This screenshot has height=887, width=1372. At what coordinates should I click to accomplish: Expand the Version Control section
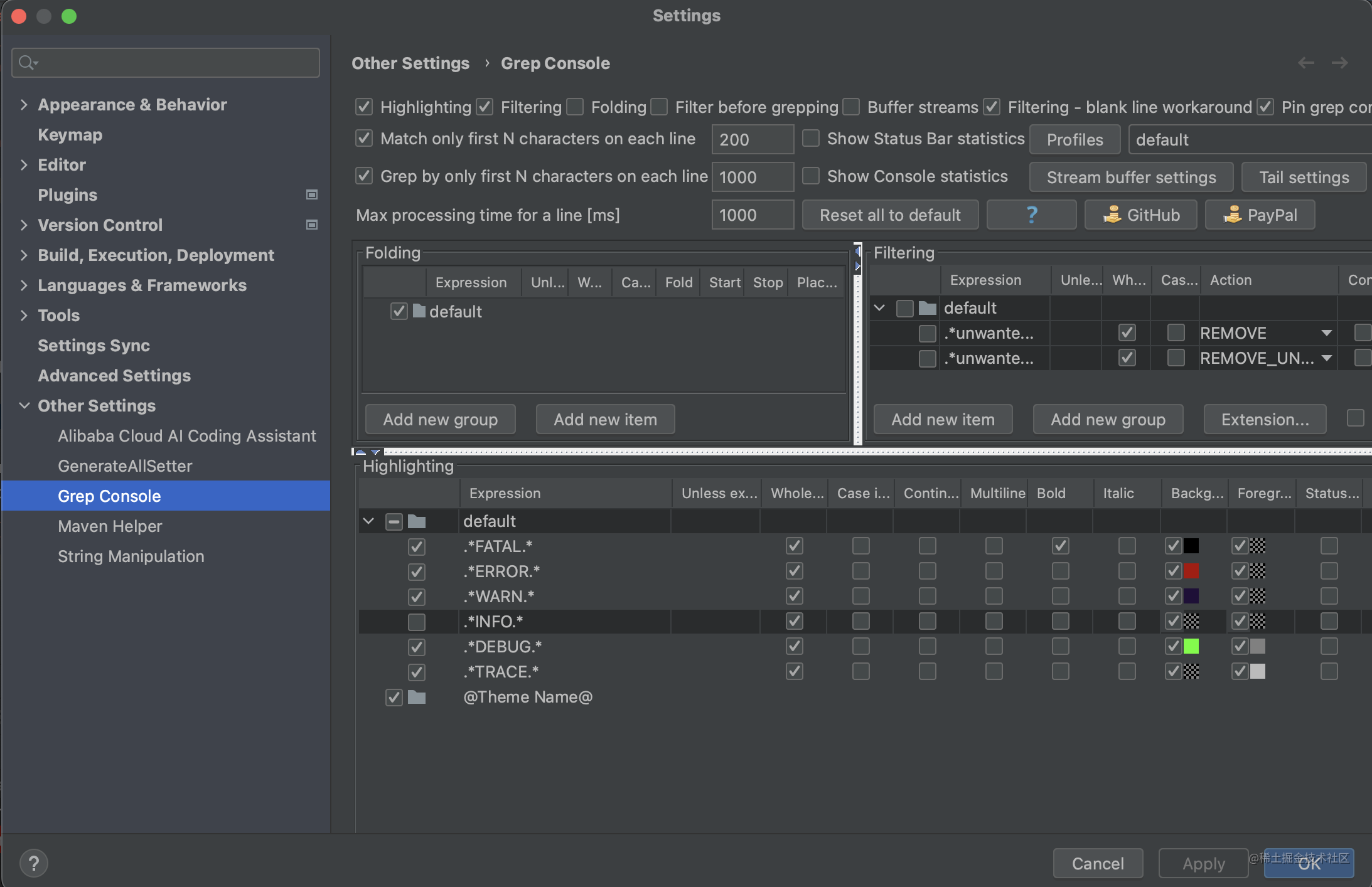(24, 225)
